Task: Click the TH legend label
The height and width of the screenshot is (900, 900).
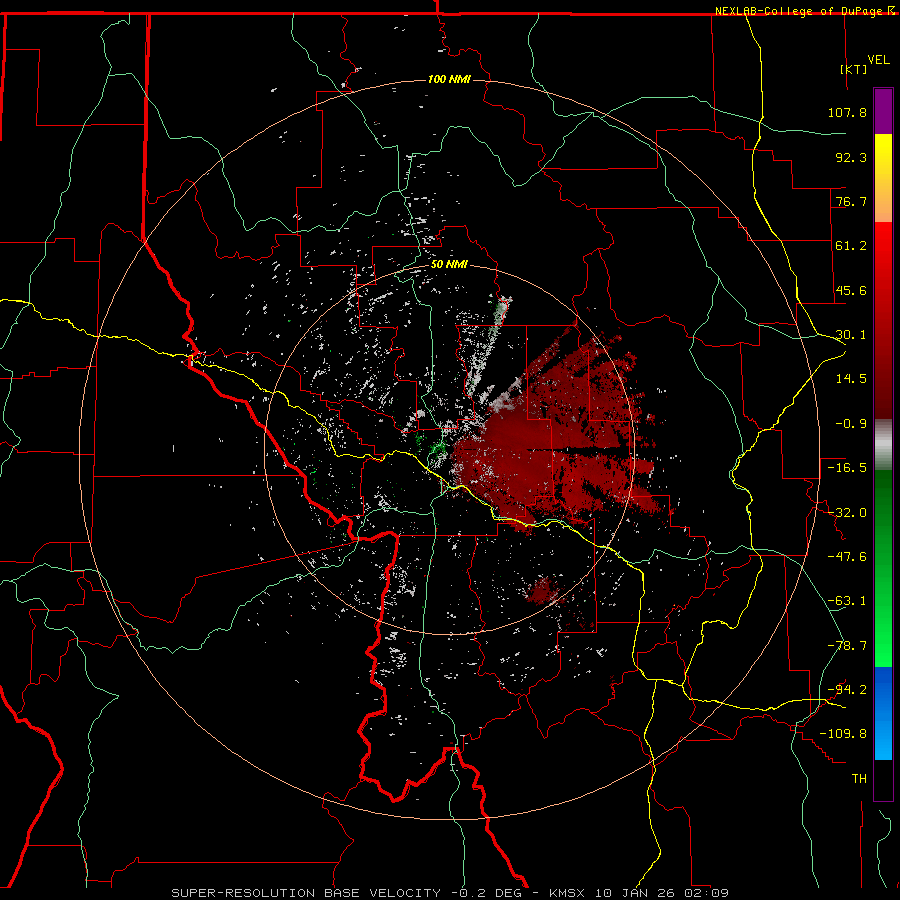Action: click(859, 779)
